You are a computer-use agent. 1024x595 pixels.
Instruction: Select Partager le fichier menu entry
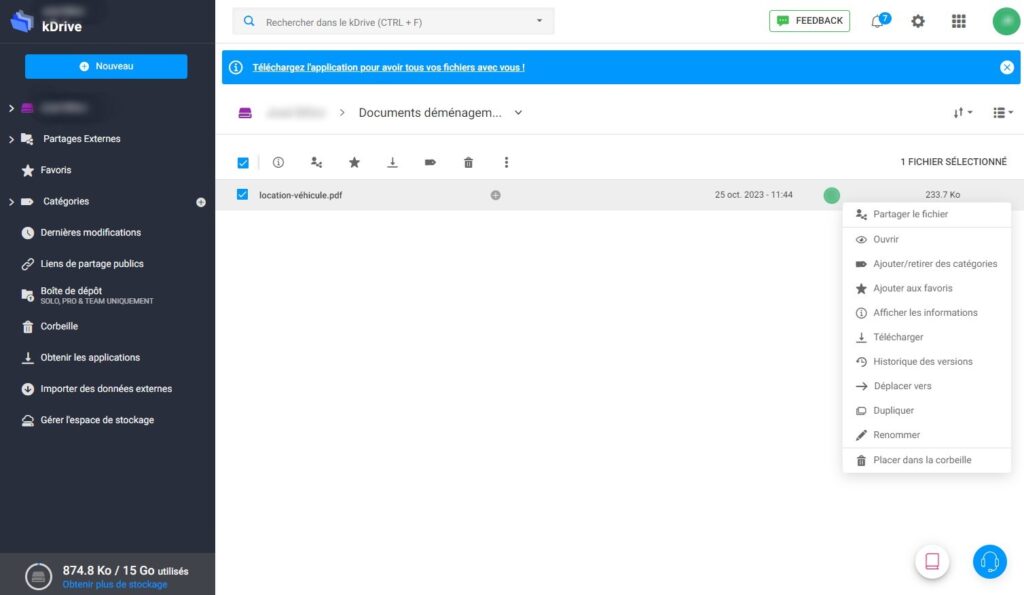click(927, 214)
